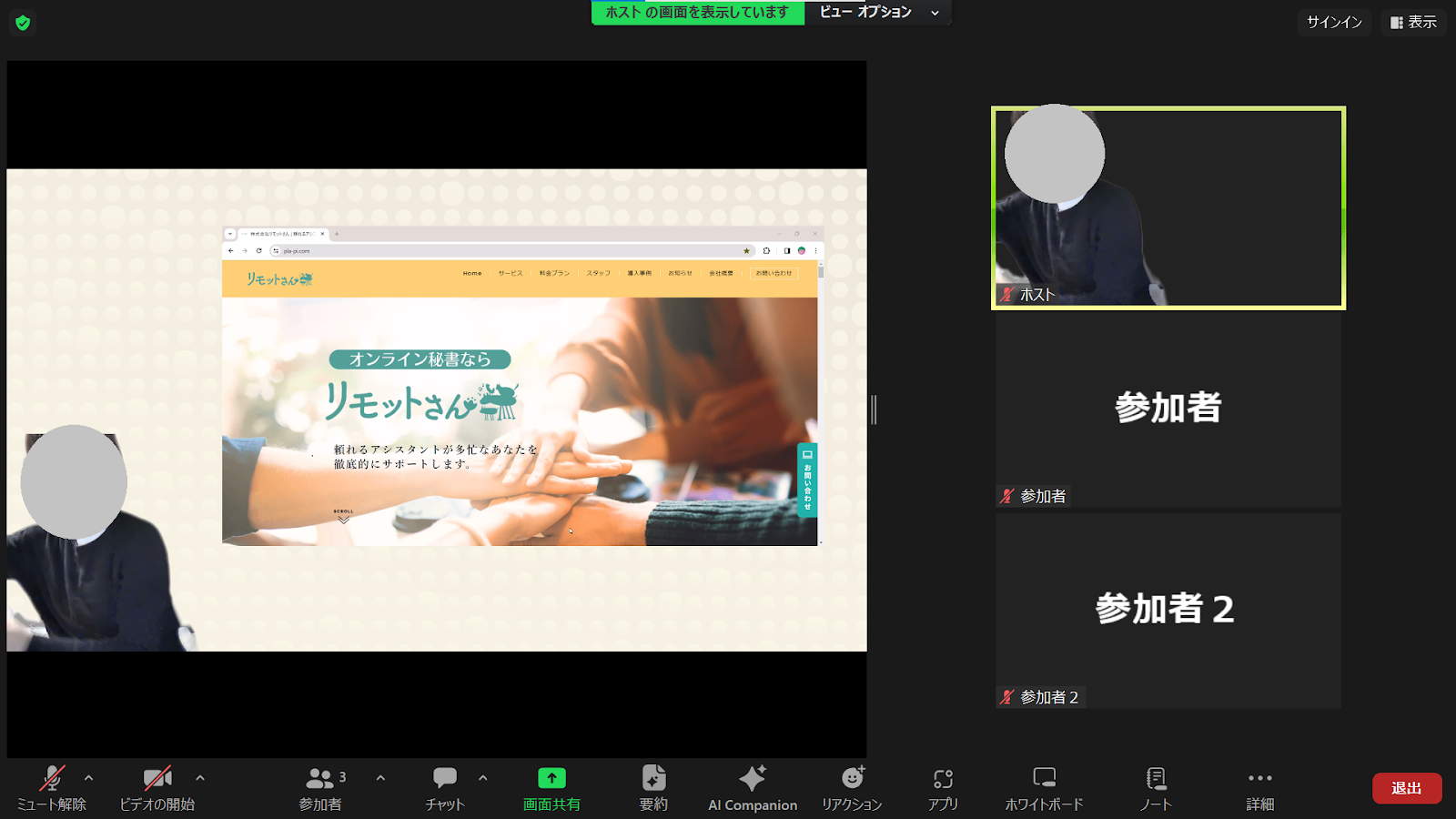This screenshot has width=1456, height=819.
Task: Click オンライン秘書なら badge on website
Action: (420, 359)
